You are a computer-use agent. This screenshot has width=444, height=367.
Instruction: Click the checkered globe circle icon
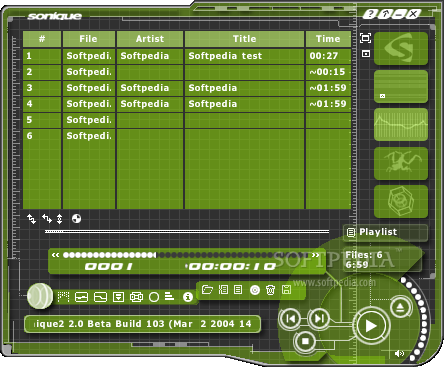pyautogui.click(x=76, y=219)
